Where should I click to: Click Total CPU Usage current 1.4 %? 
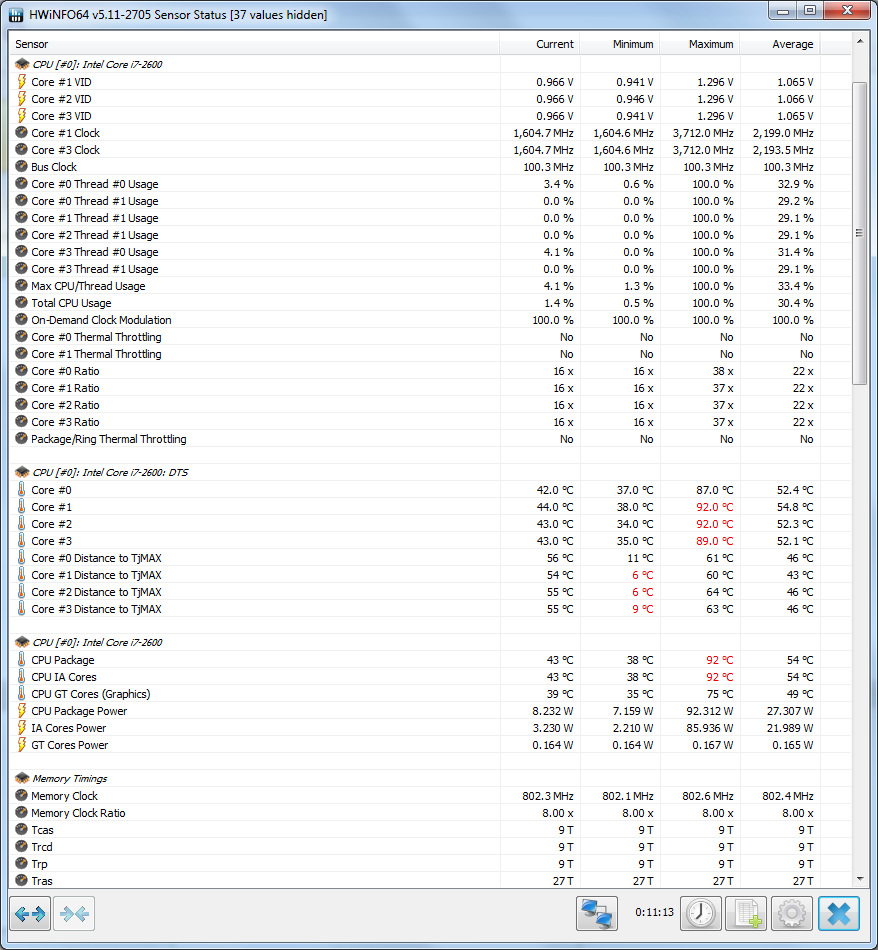click(x=558, y=302)
